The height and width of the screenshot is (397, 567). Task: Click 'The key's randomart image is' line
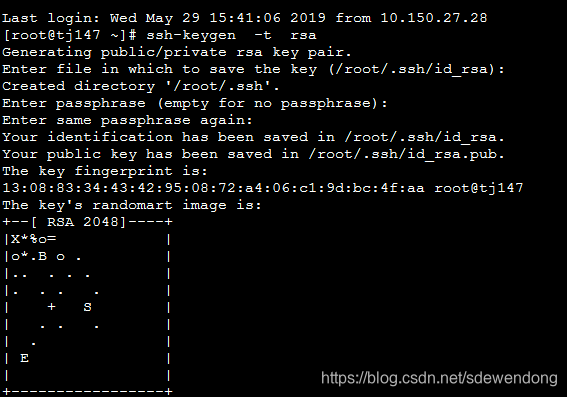pyautogui.click(x=132, y=205)
